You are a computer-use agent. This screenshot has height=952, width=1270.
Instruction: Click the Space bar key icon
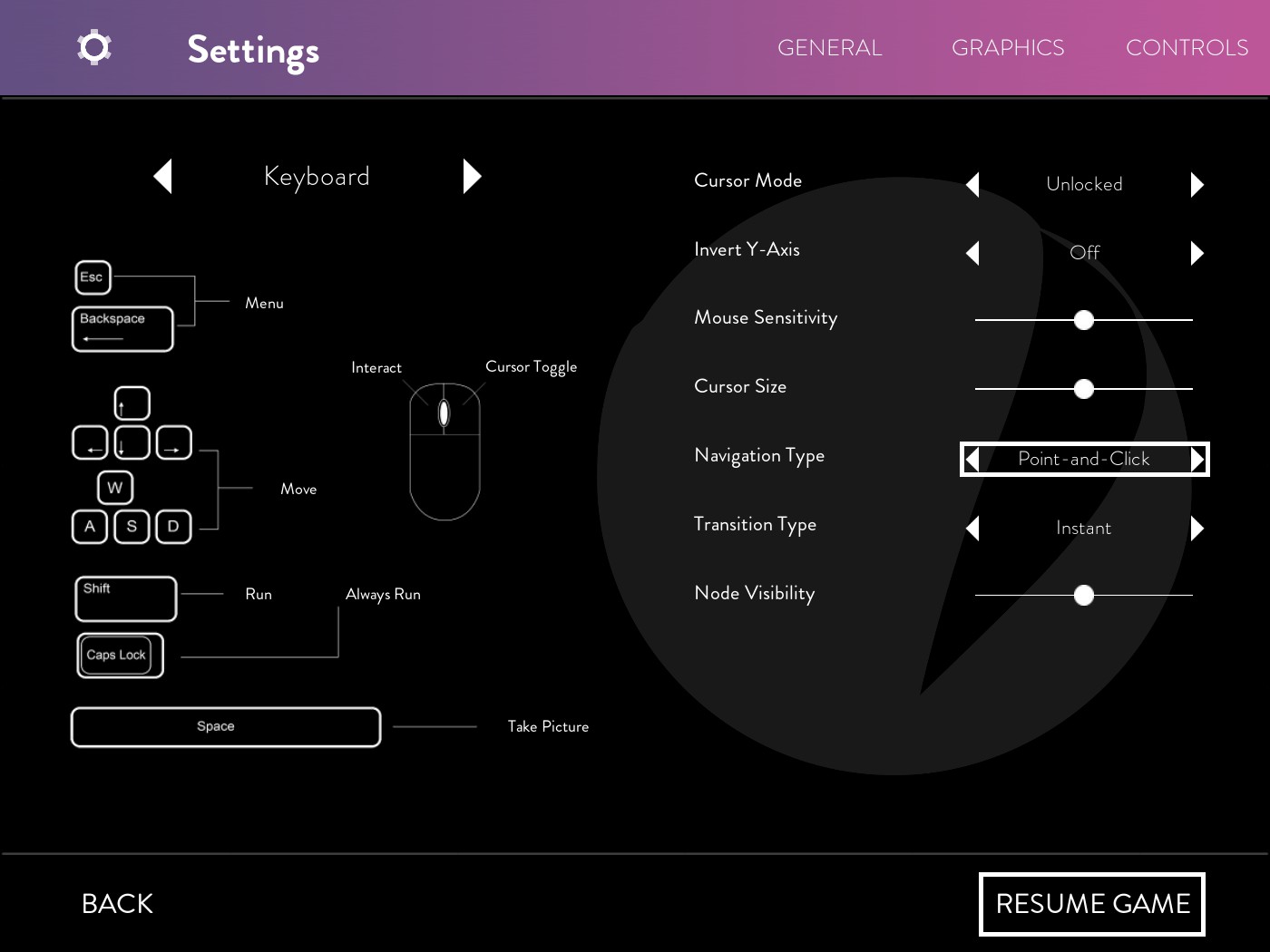coord(225,726)
